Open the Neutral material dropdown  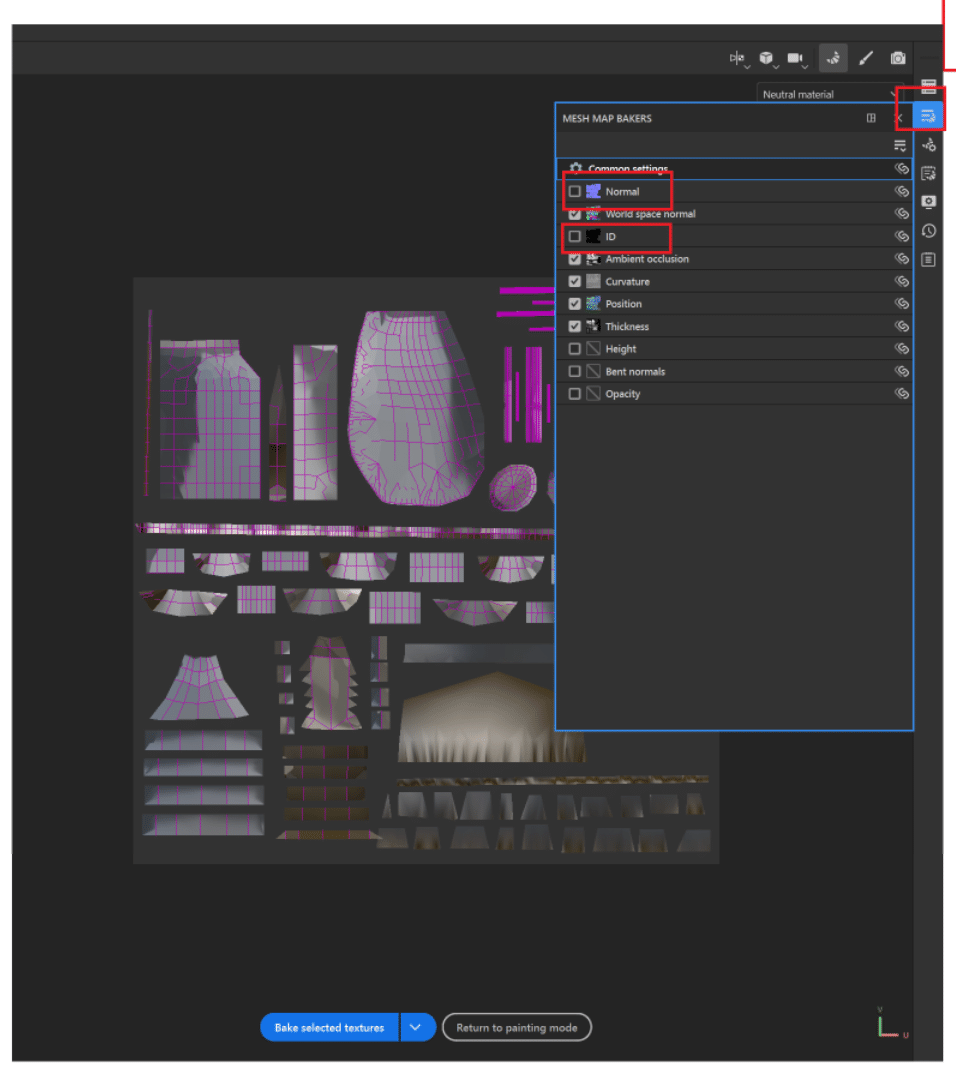click(x=829, y=94)
